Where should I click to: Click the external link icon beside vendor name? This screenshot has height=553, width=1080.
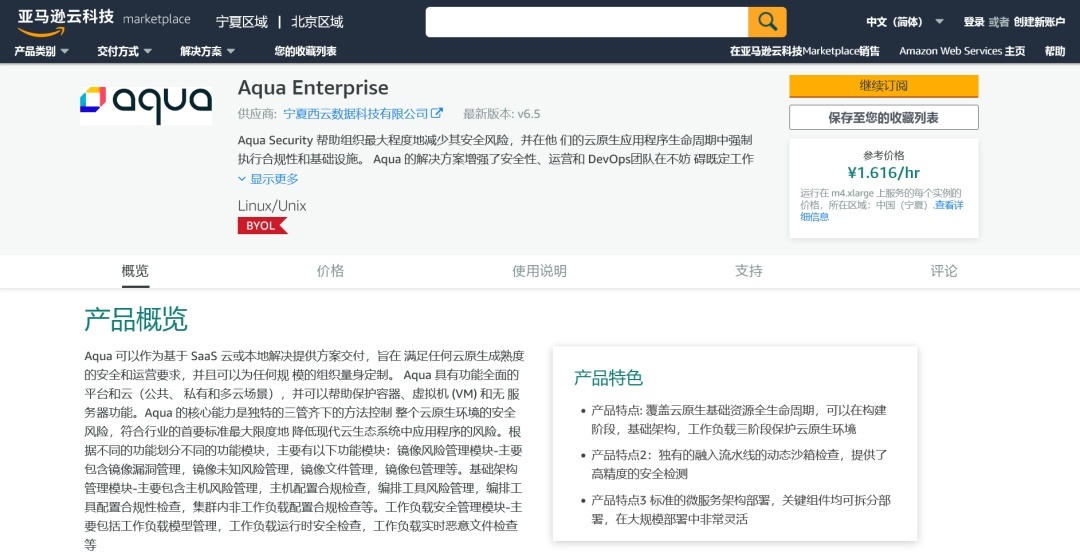pyautogui.click(x=437, y=113)
